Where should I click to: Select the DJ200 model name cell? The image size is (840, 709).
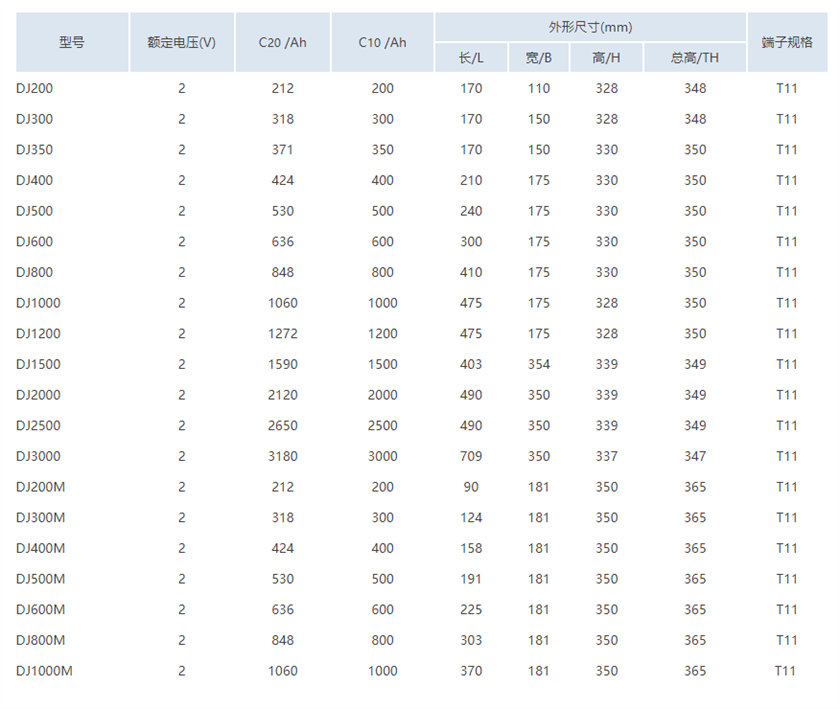point(34,88)
